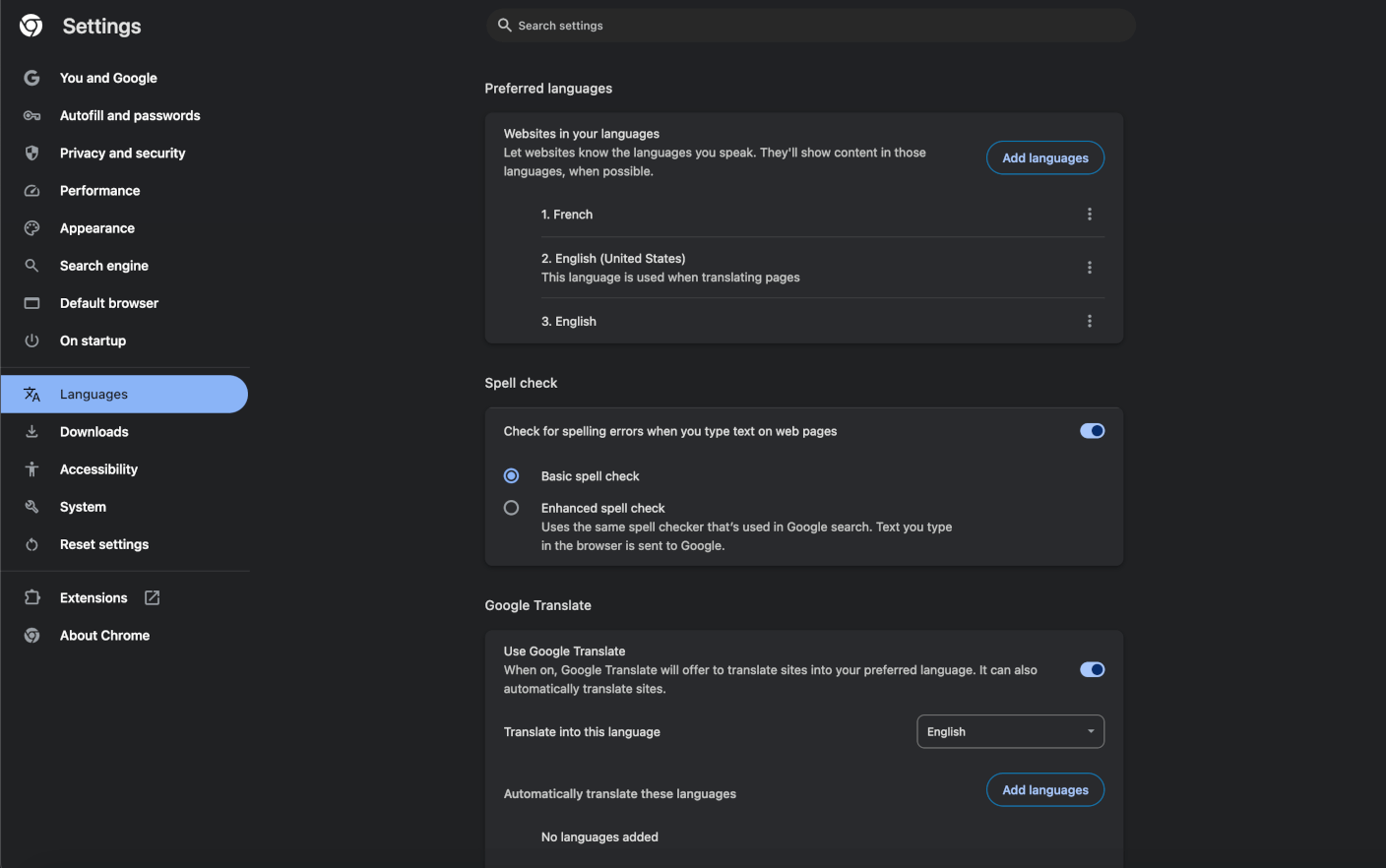This screenshot has width=1386, height=868.
Task: Go to On startup settings
Action: tap(93, 341)
